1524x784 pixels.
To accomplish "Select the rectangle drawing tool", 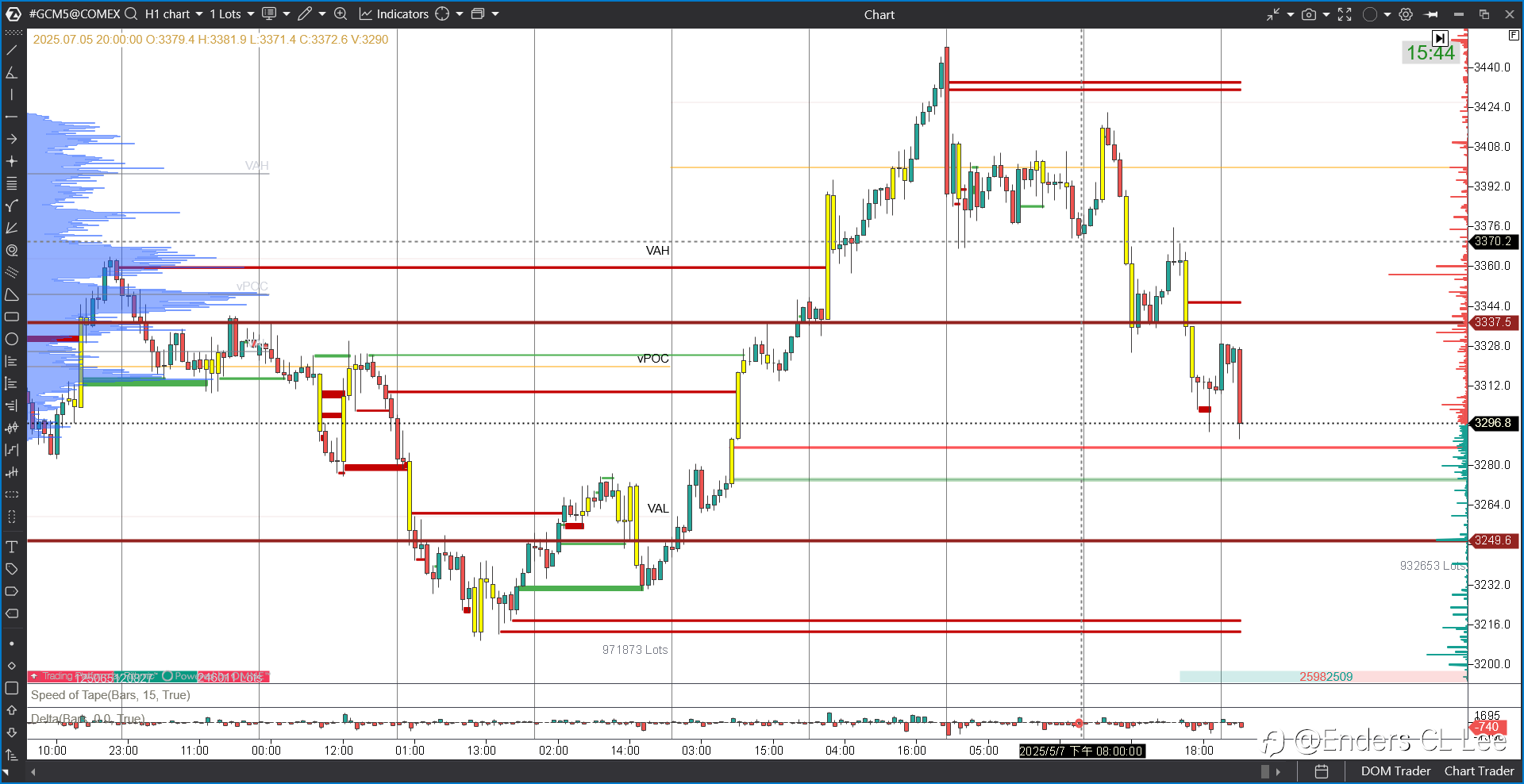I will (12, 317).
